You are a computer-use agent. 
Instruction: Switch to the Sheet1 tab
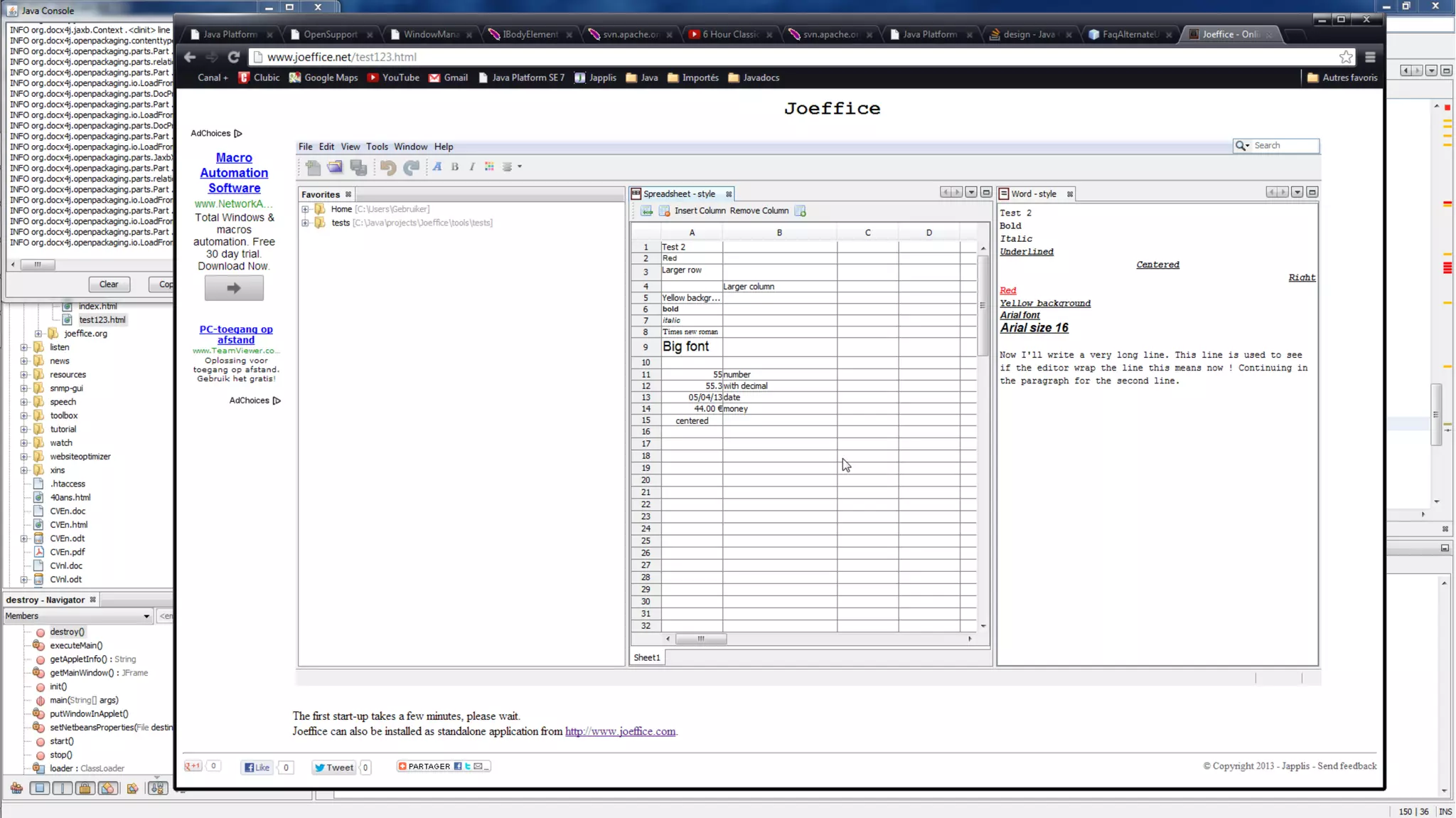click(x=646, y=657)
